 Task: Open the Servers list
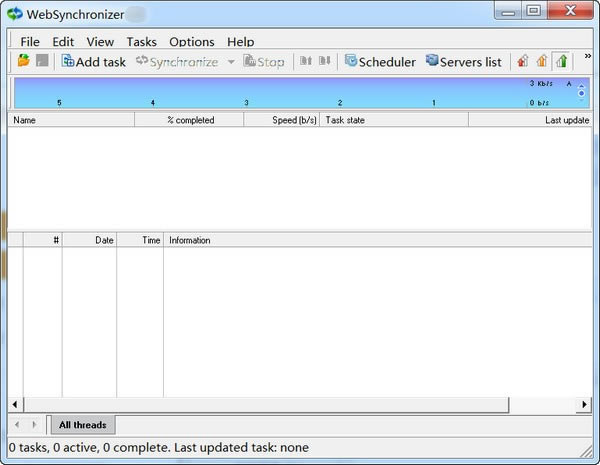[463, 62]
